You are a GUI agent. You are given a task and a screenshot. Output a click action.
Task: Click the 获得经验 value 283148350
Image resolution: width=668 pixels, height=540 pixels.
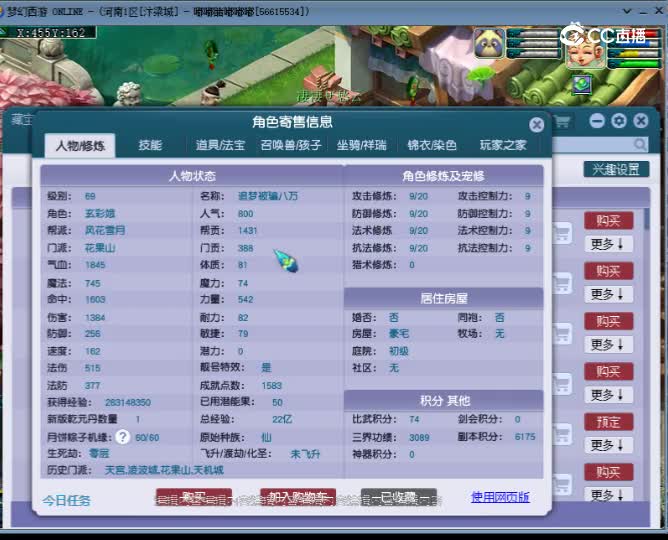point(128,402)
